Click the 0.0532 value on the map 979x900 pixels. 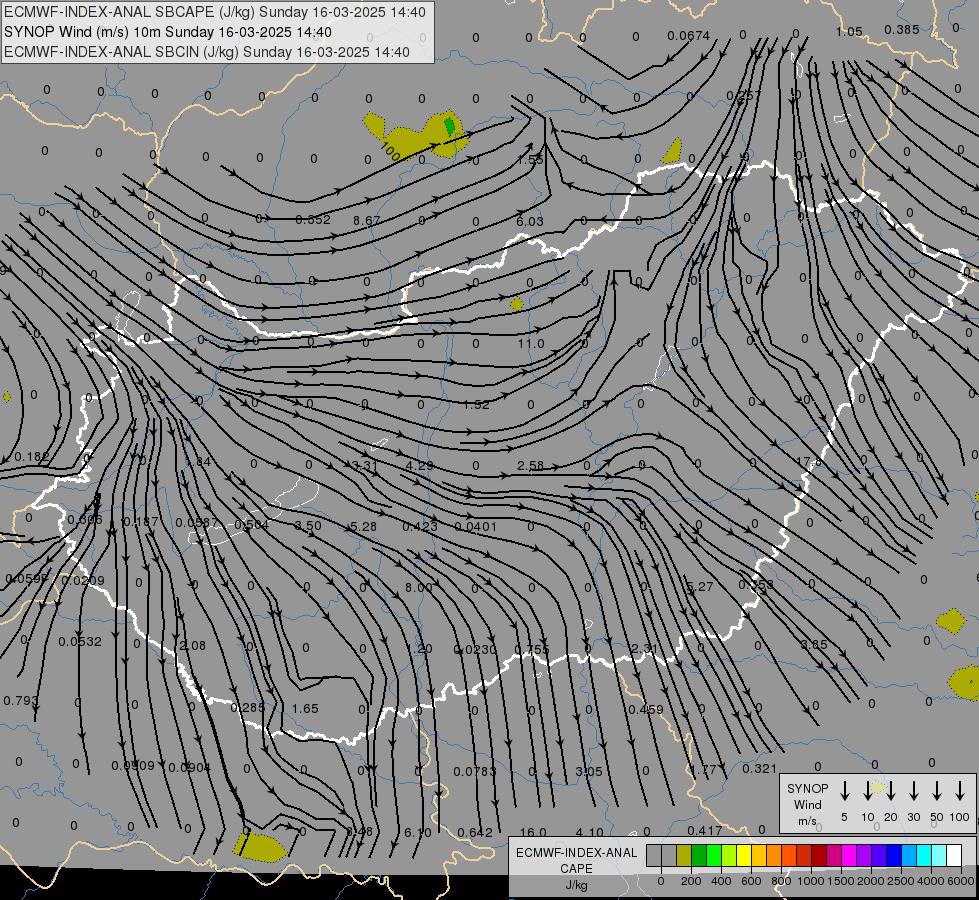pyautogui.click(x=80, y=641)
